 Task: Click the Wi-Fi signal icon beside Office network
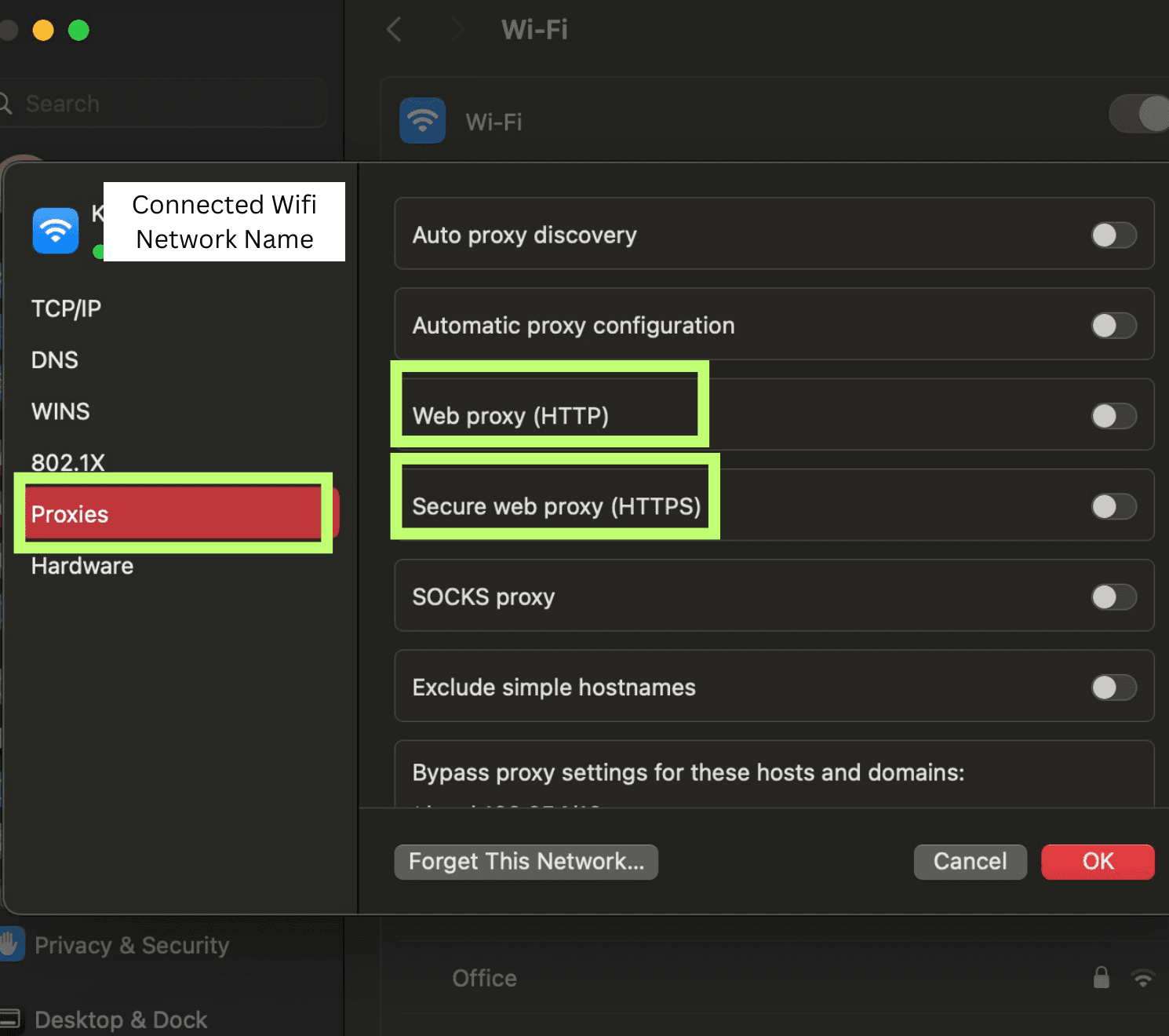pyautogui.click(x=1144, y=978)
